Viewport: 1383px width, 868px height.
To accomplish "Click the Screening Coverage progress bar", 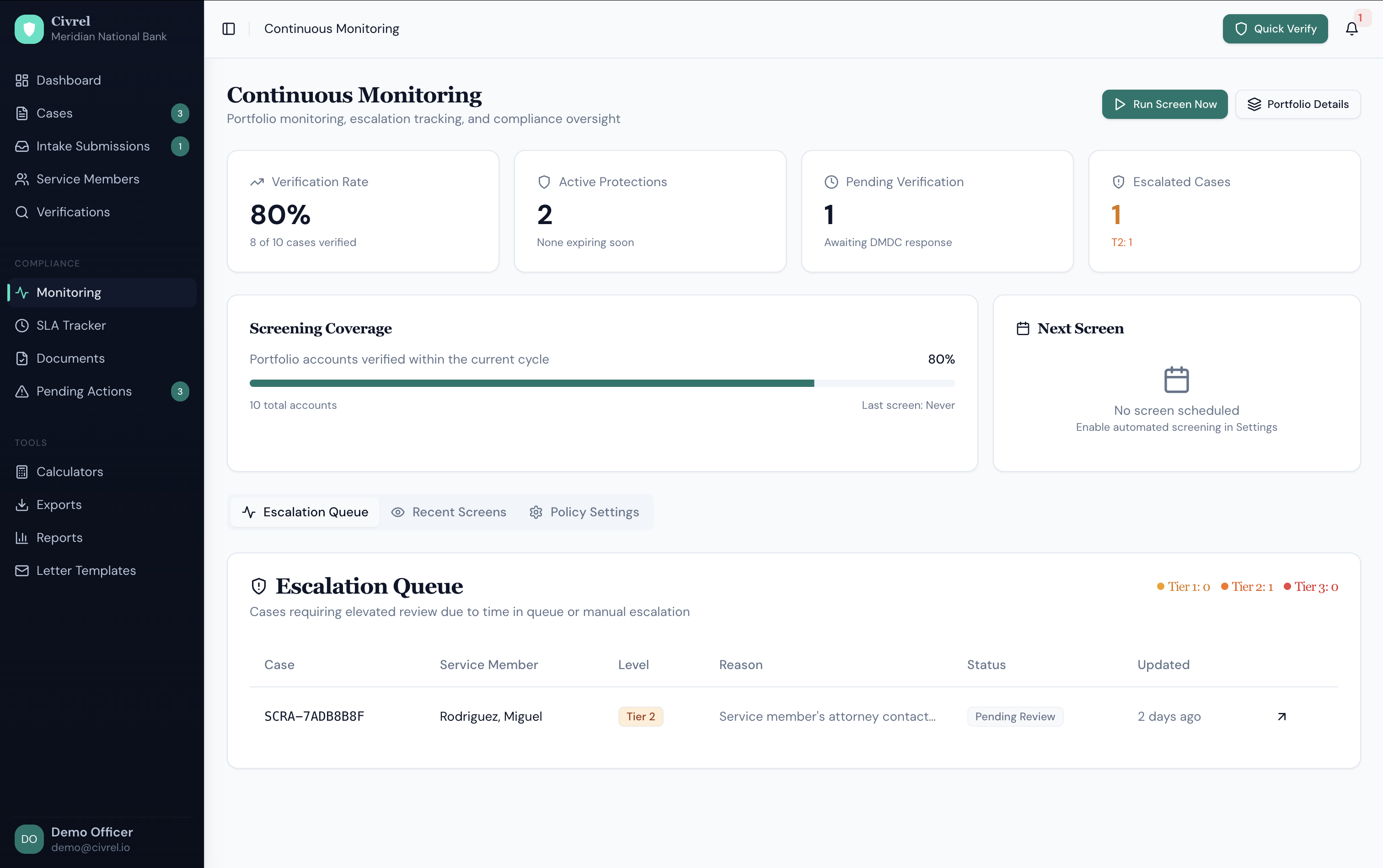I will click(x=602, y=382).
